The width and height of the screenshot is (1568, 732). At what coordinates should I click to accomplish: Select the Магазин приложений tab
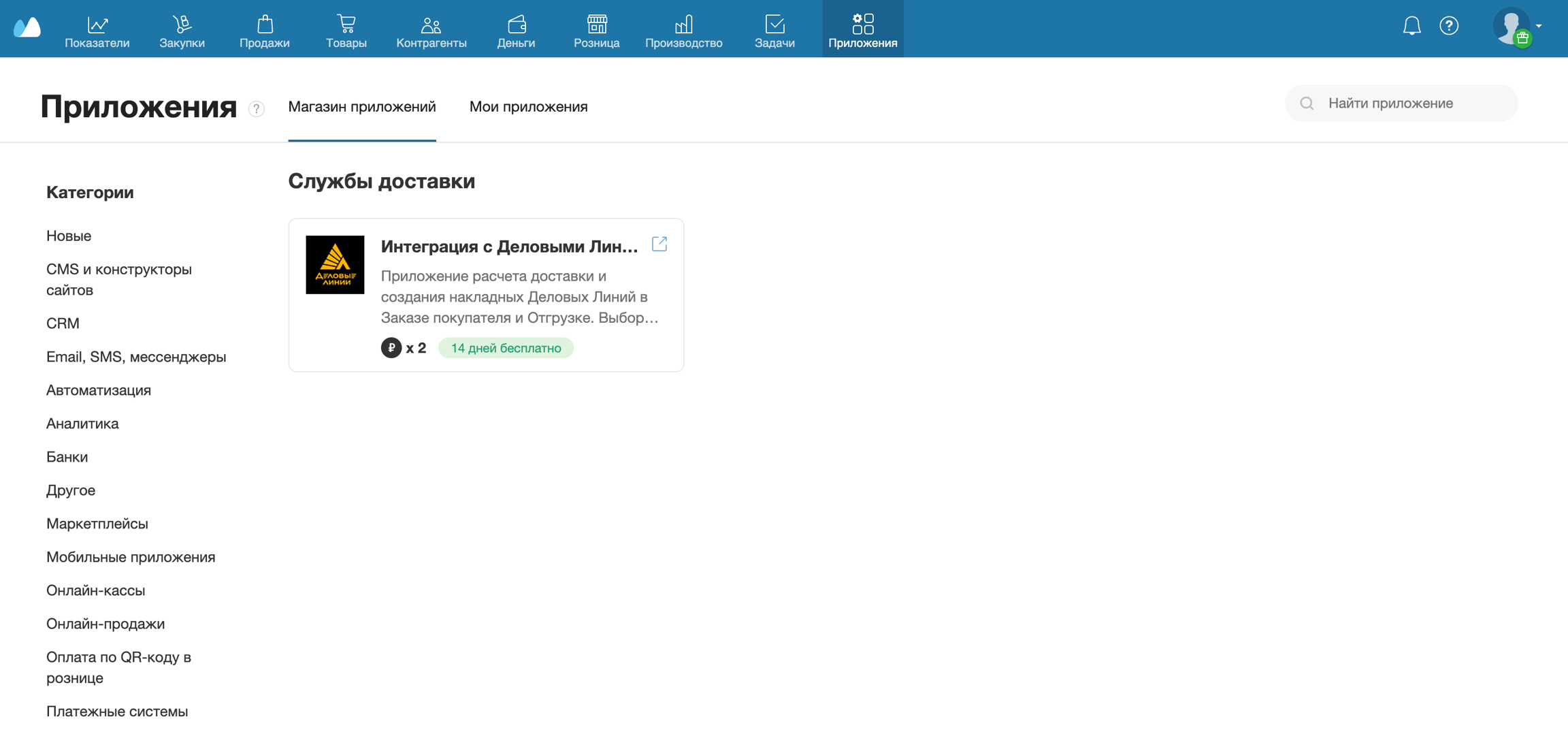click(x=361, y=106)
